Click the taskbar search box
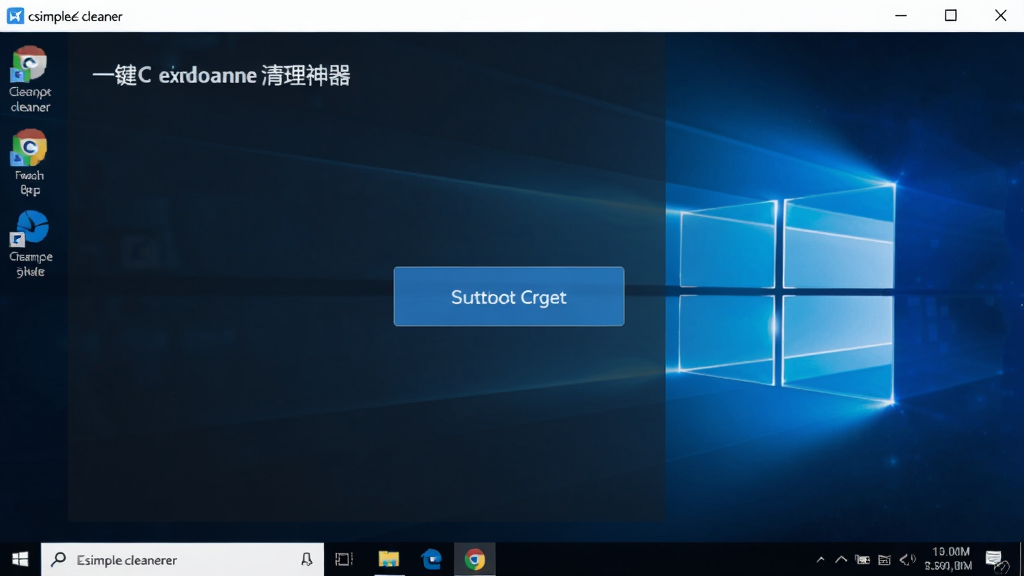The image size is (1024, 576). (182, 560)
